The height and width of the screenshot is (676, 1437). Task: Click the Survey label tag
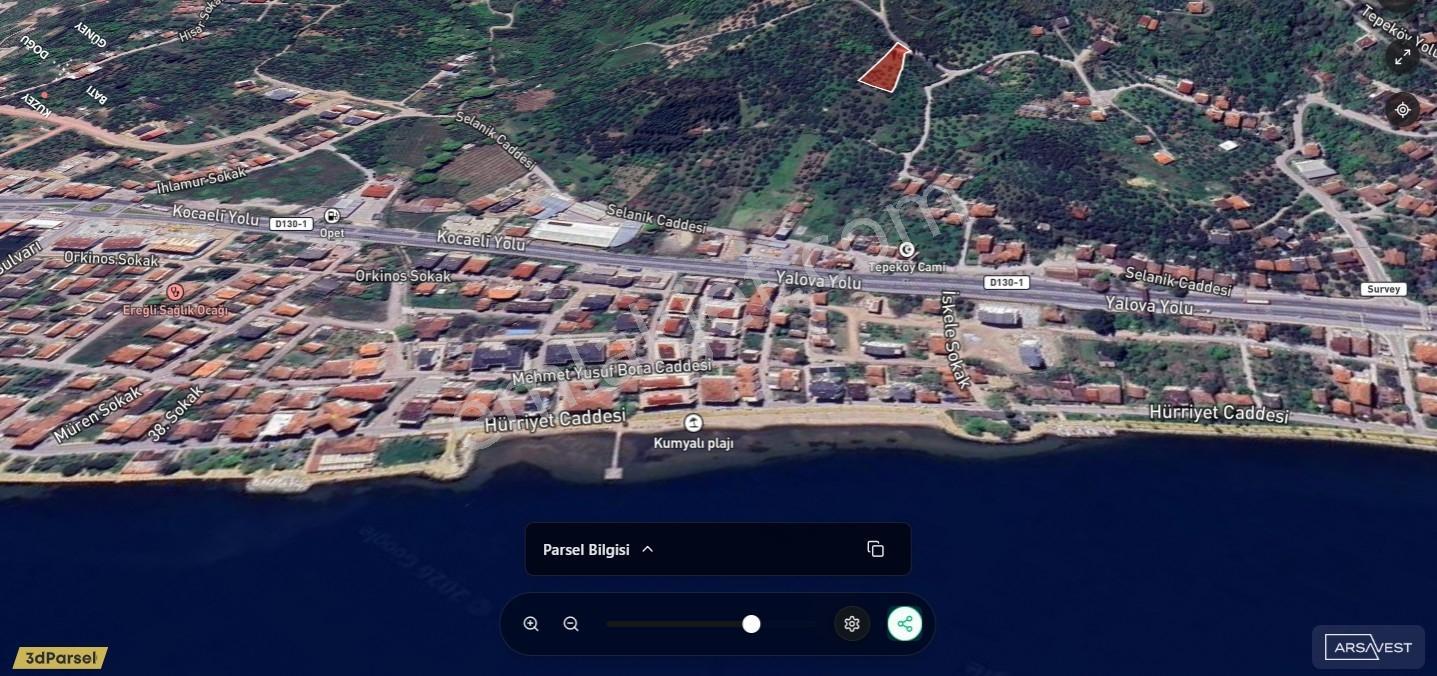point(1383,289)
